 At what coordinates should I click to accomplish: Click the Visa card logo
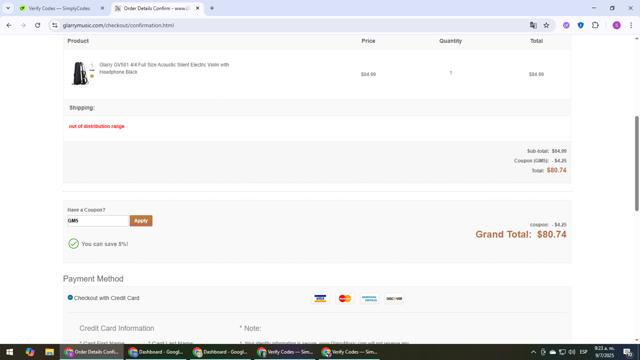pos(320,298)
